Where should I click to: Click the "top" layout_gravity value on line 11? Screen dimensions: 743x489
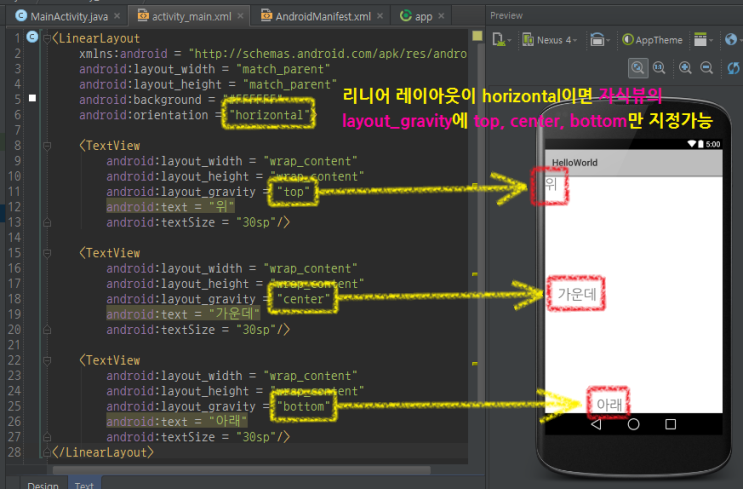[x=293, y=192]
